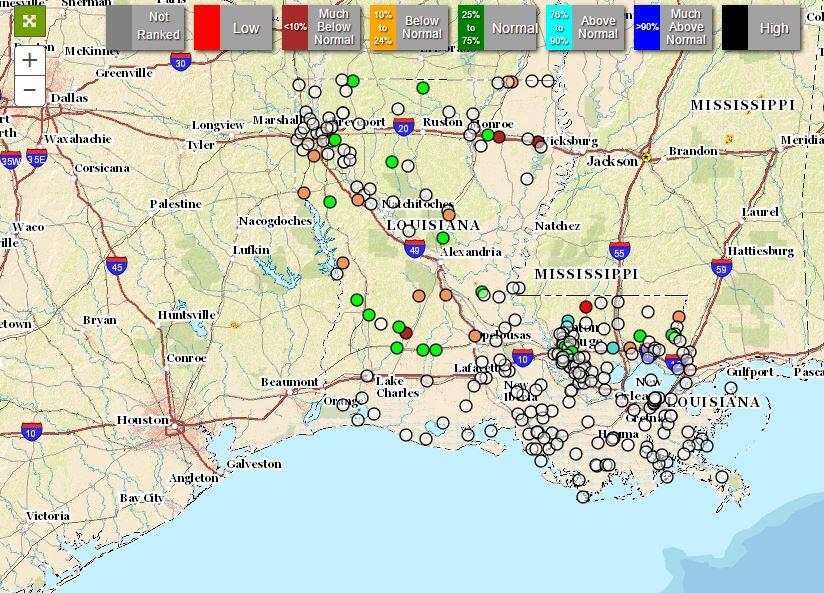Select the red Low gauge marker near Vicksburg

(x=538, y=142)
